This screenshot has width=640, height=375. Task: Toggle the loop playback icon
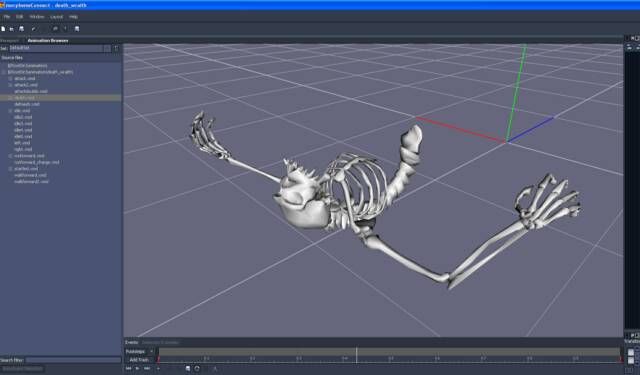[197, 368]
